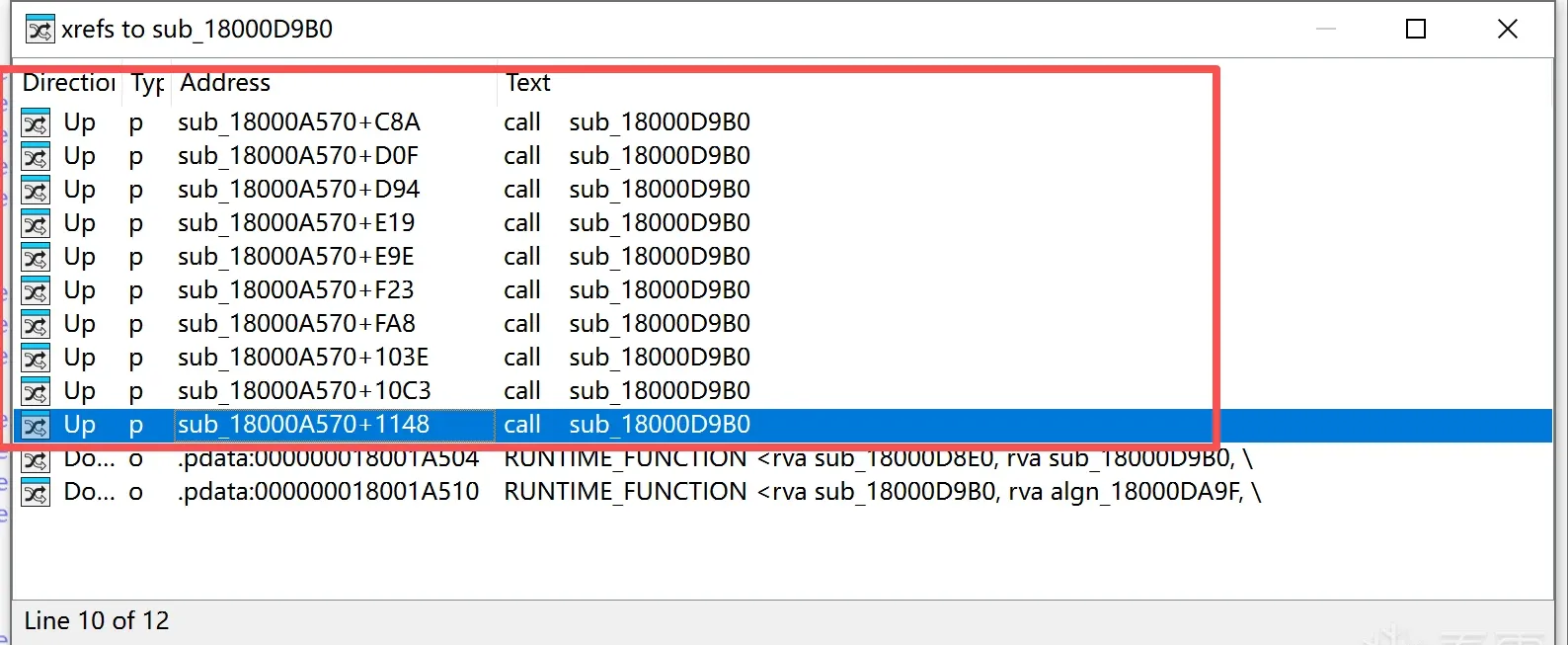Viewport: 1568px width, 645px height.
Task: Sort by the Direction column header
Action: point(69,83)
